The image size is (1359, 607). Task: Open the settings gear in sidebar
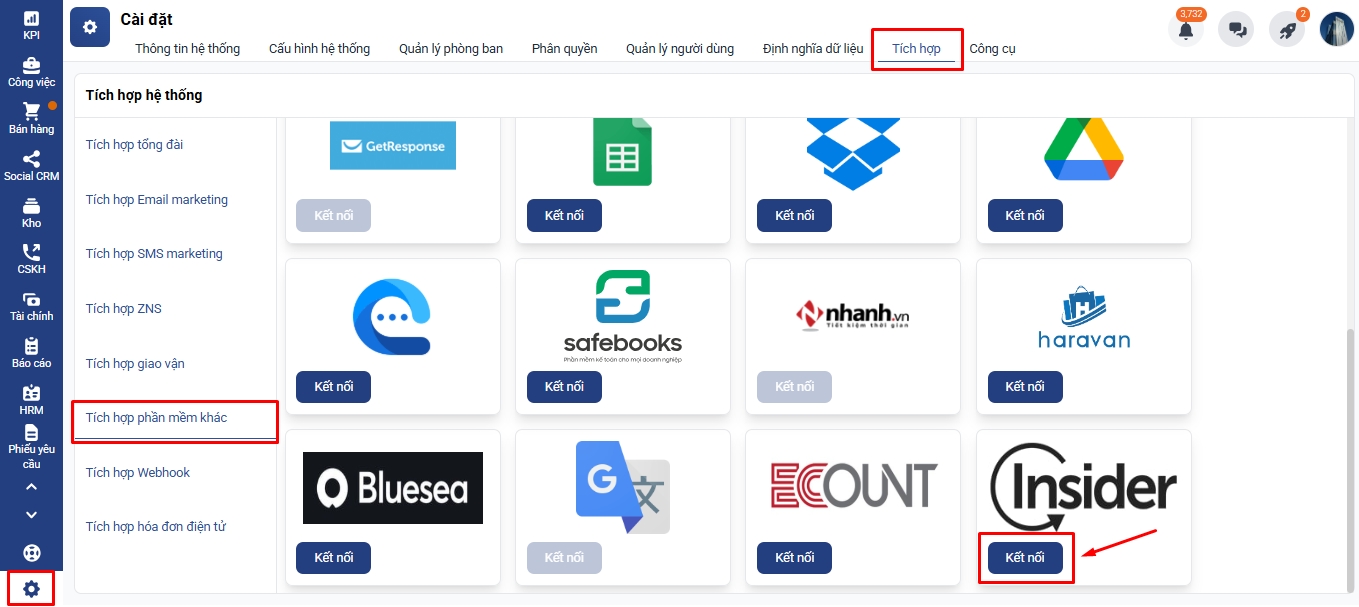pyautogui.click(x=31, y=589)
